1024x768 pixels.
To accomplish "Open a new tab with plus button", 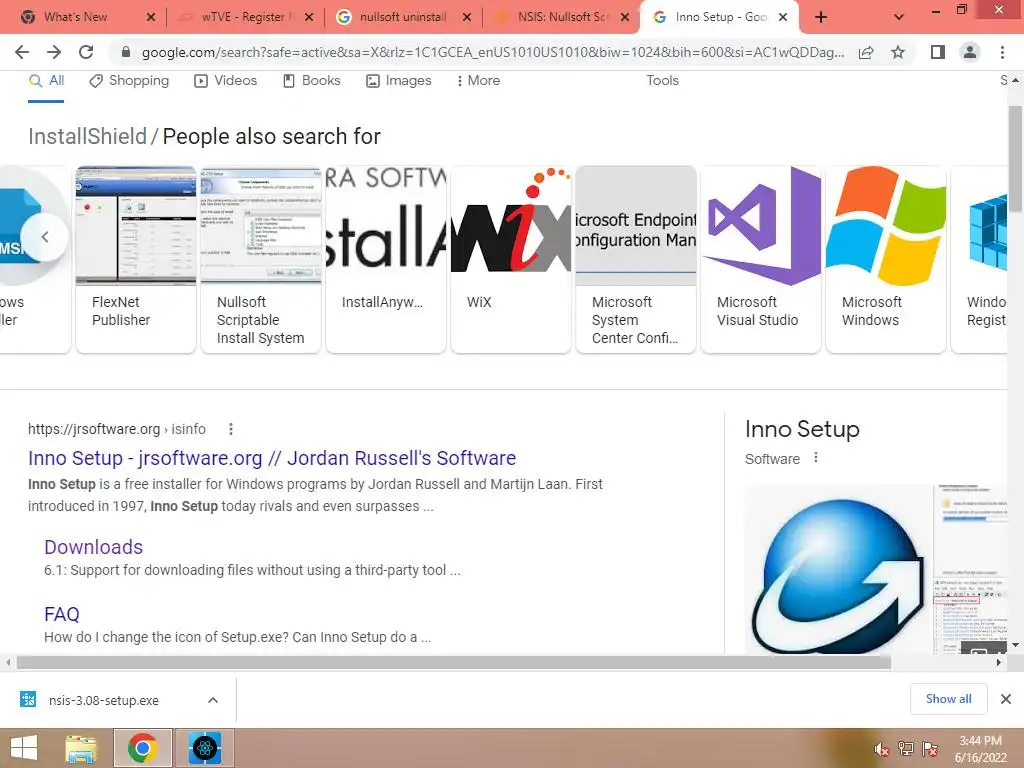I will 821,17.
